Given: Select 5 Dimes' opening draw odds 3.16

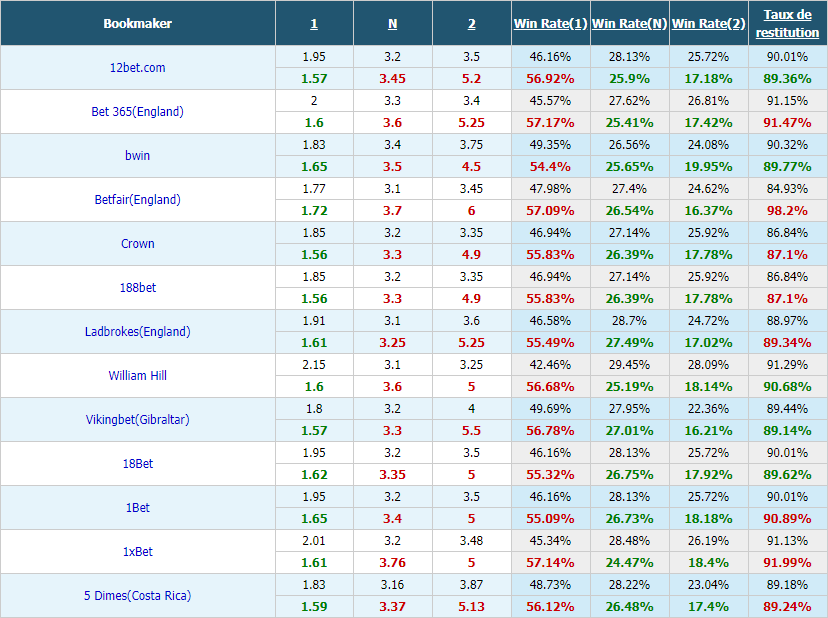Looking at the screenshot, I should [392, 585].
